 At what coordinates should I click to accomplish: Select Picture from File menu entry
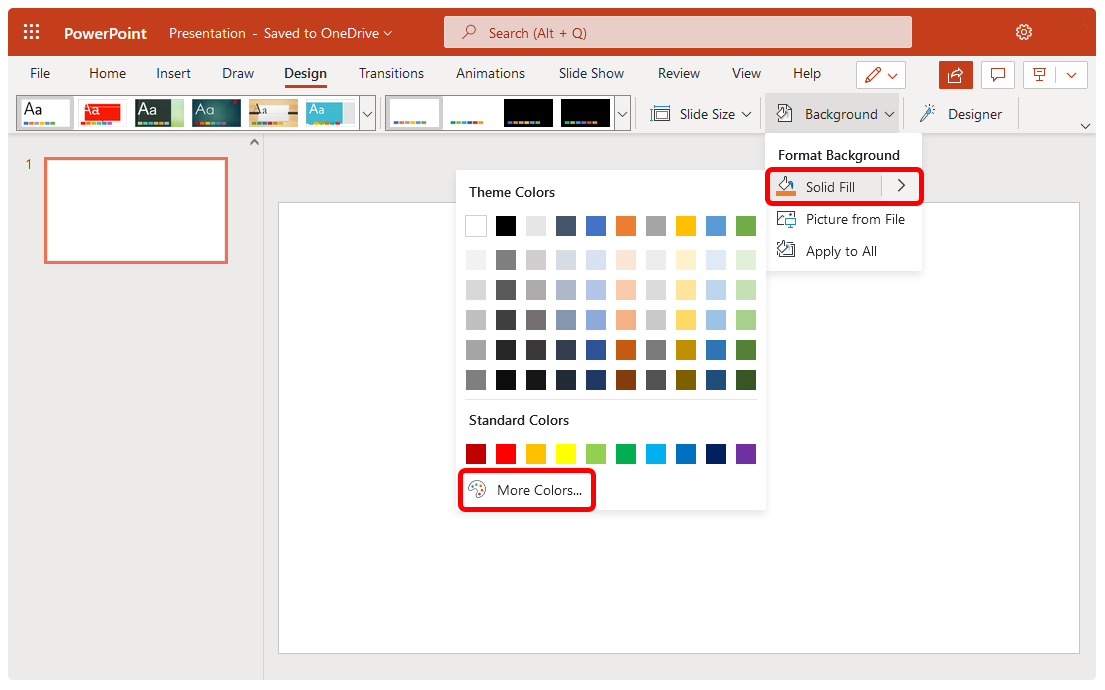coord(855,219)
